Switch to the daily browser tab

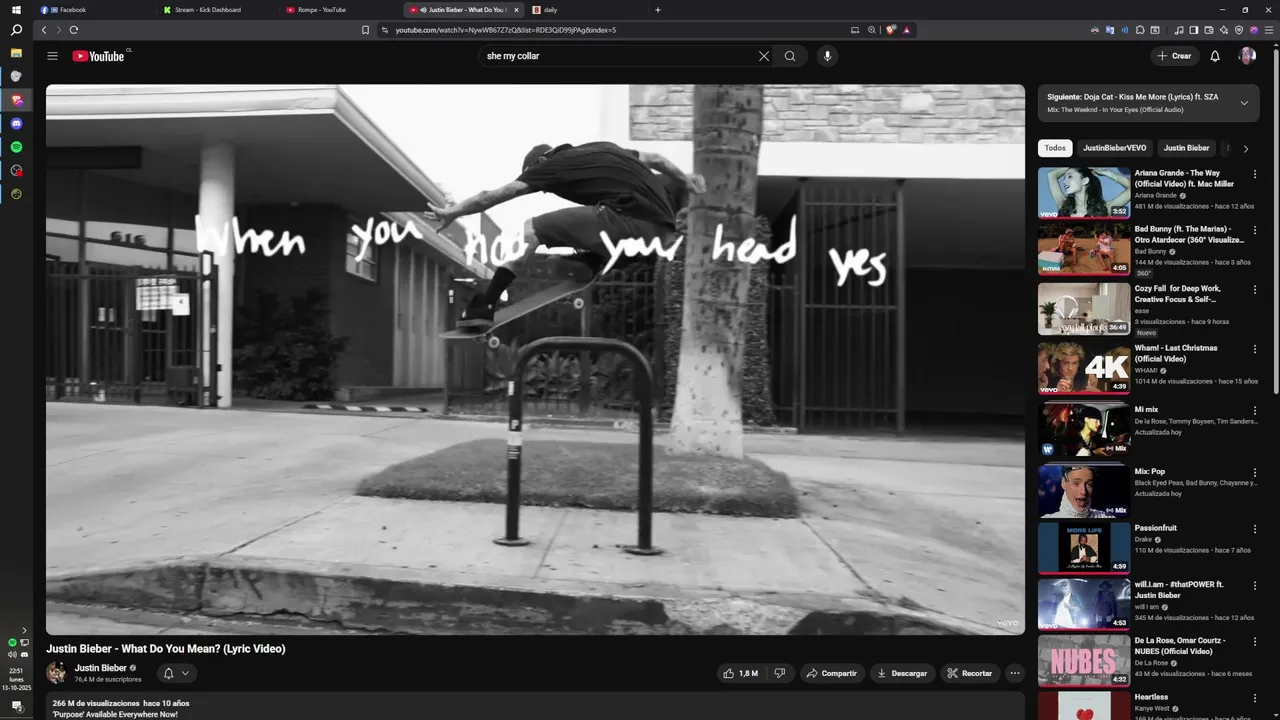point(587,10)
